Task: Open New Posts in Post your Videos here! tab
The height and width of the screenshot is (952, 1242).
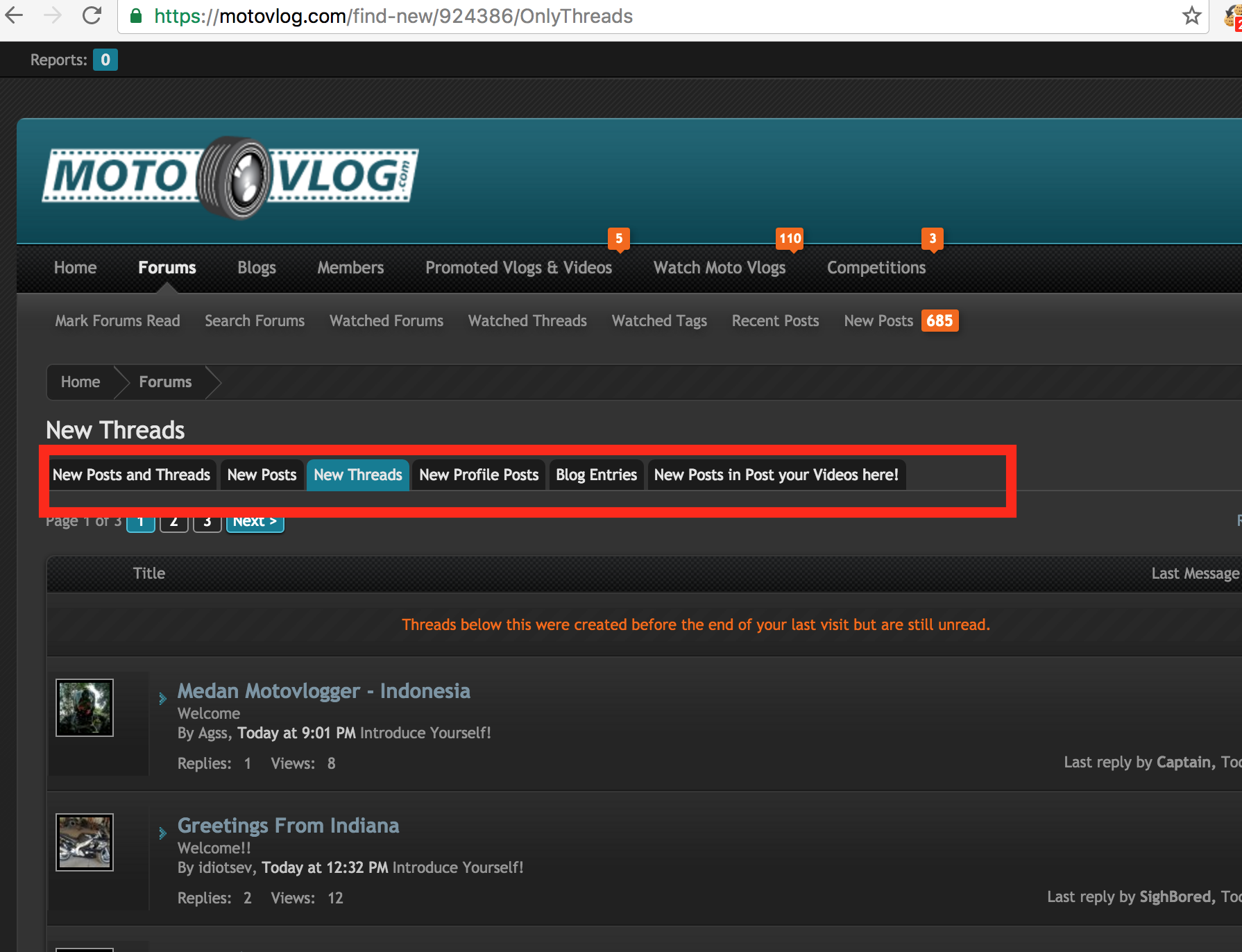Action: pyautogui.click(x=776, y=475)
